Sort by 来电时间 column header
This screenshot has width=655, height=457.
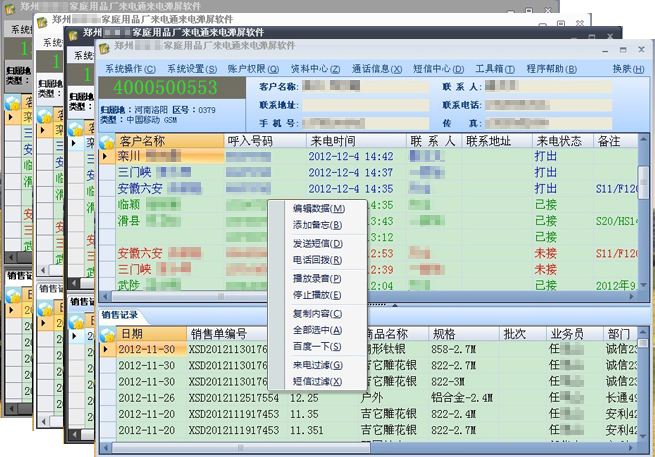pos(357,141)
